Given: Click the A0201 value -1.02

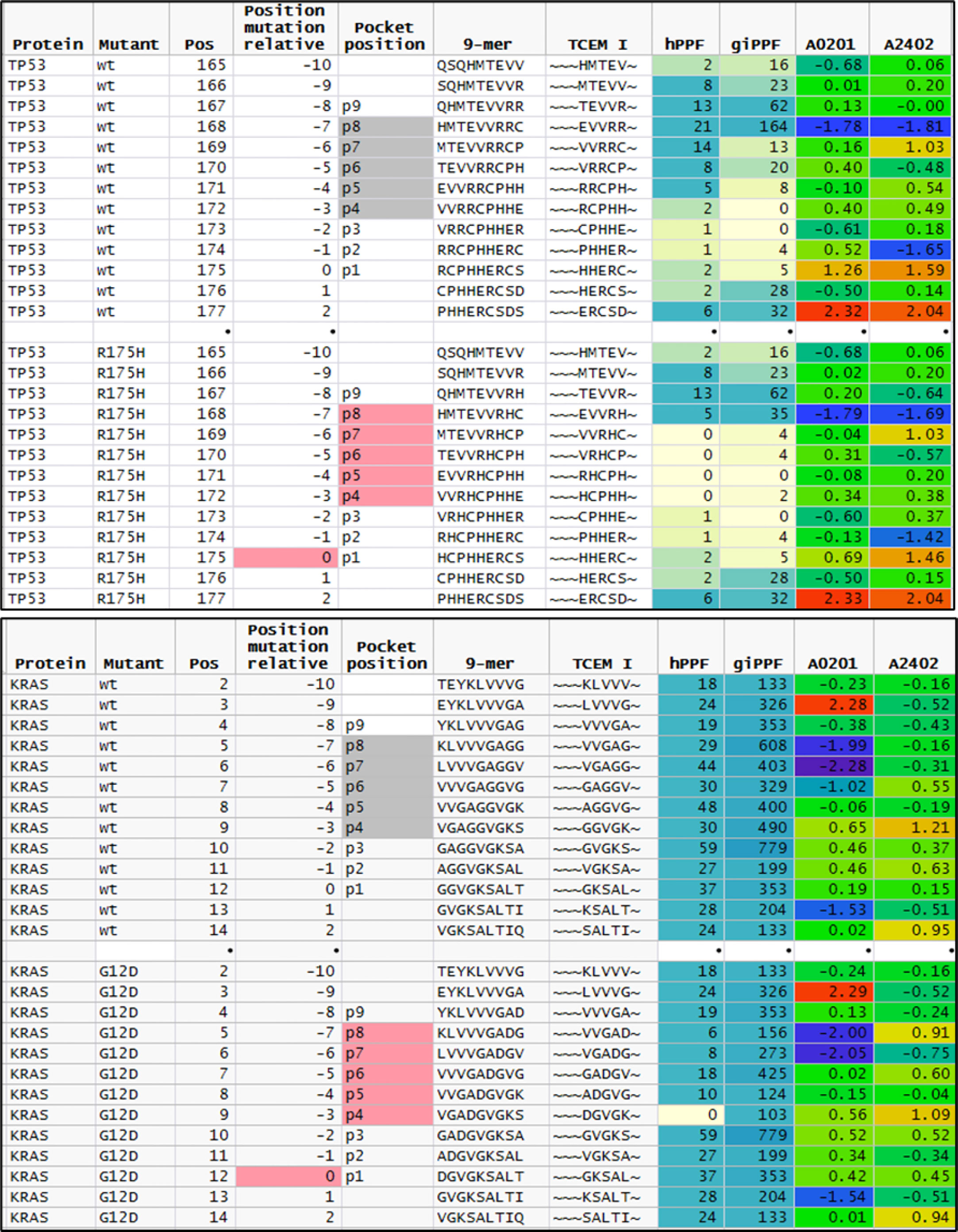Looking at the screenshot, I should (834, 787).
